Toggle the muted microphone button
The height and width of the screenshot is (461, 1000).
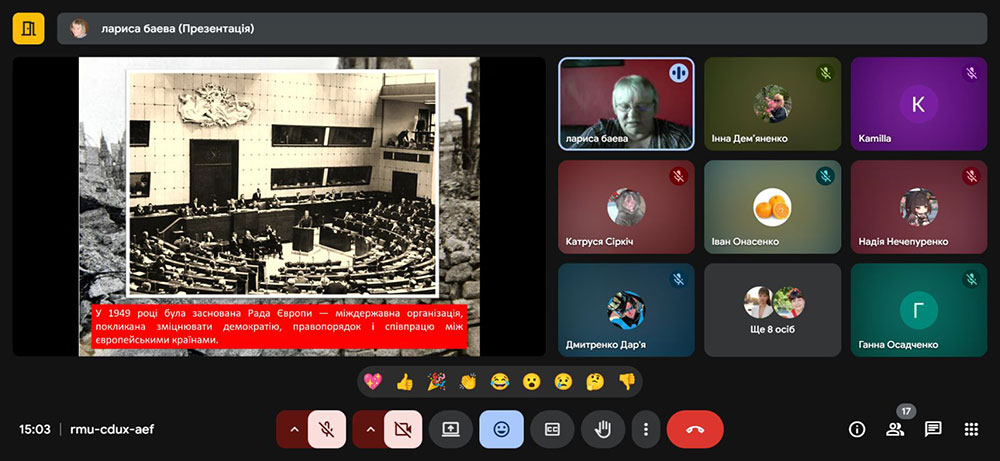[x=326, y=429]
